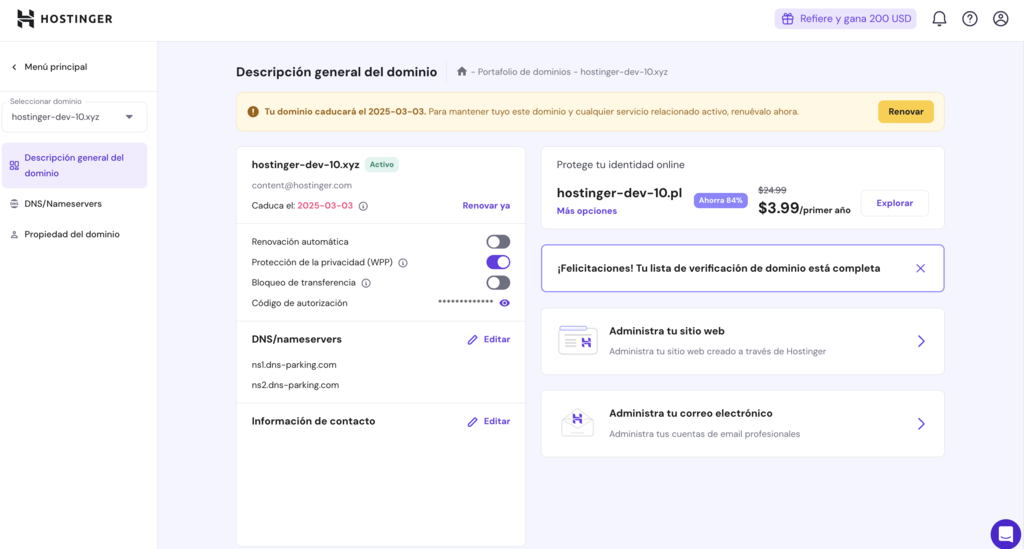Click info icon next to expiry date
This screenshot has height=549, width=1024.
tap(364, 206)
